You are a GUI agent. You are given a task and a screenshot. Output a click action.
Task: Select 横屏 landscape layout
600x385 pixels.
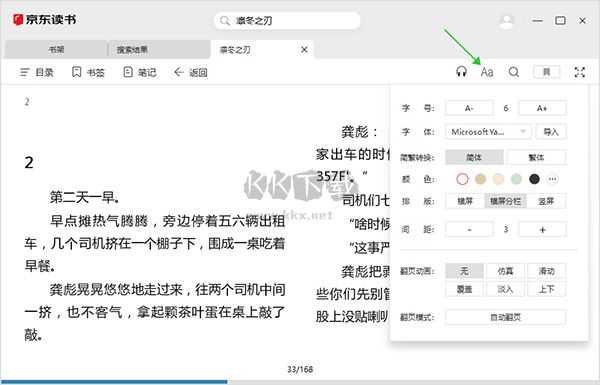(x=465, y=201)
